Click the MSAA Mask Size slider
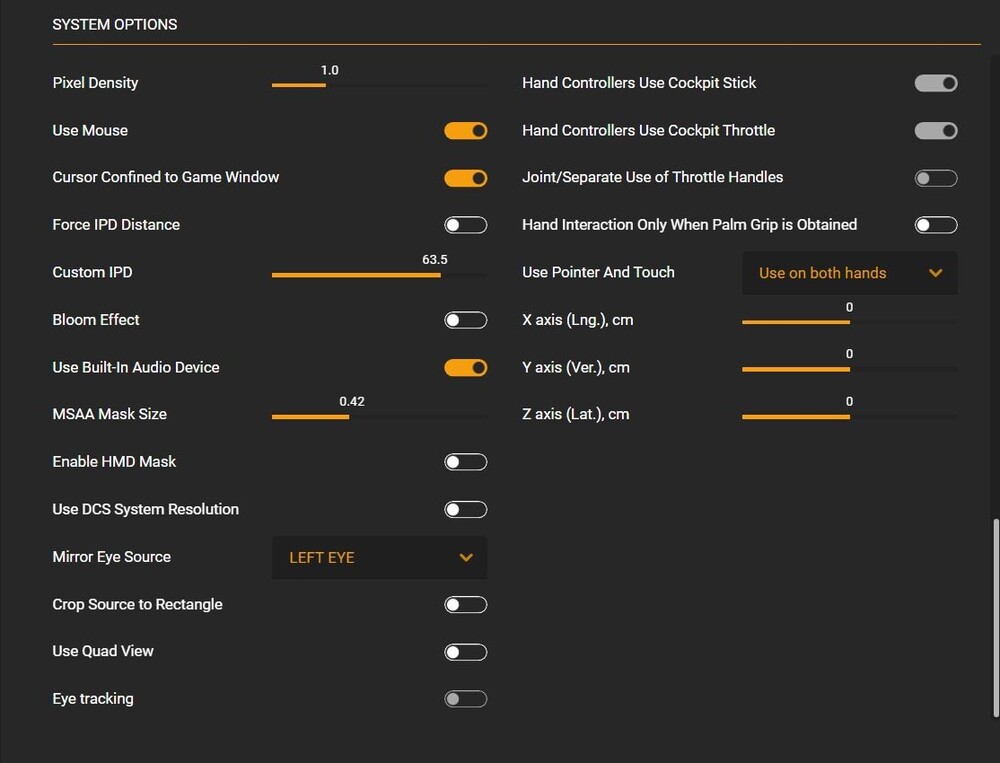The height and width of the screenshot is (763, 1000). tap(379, 417)
